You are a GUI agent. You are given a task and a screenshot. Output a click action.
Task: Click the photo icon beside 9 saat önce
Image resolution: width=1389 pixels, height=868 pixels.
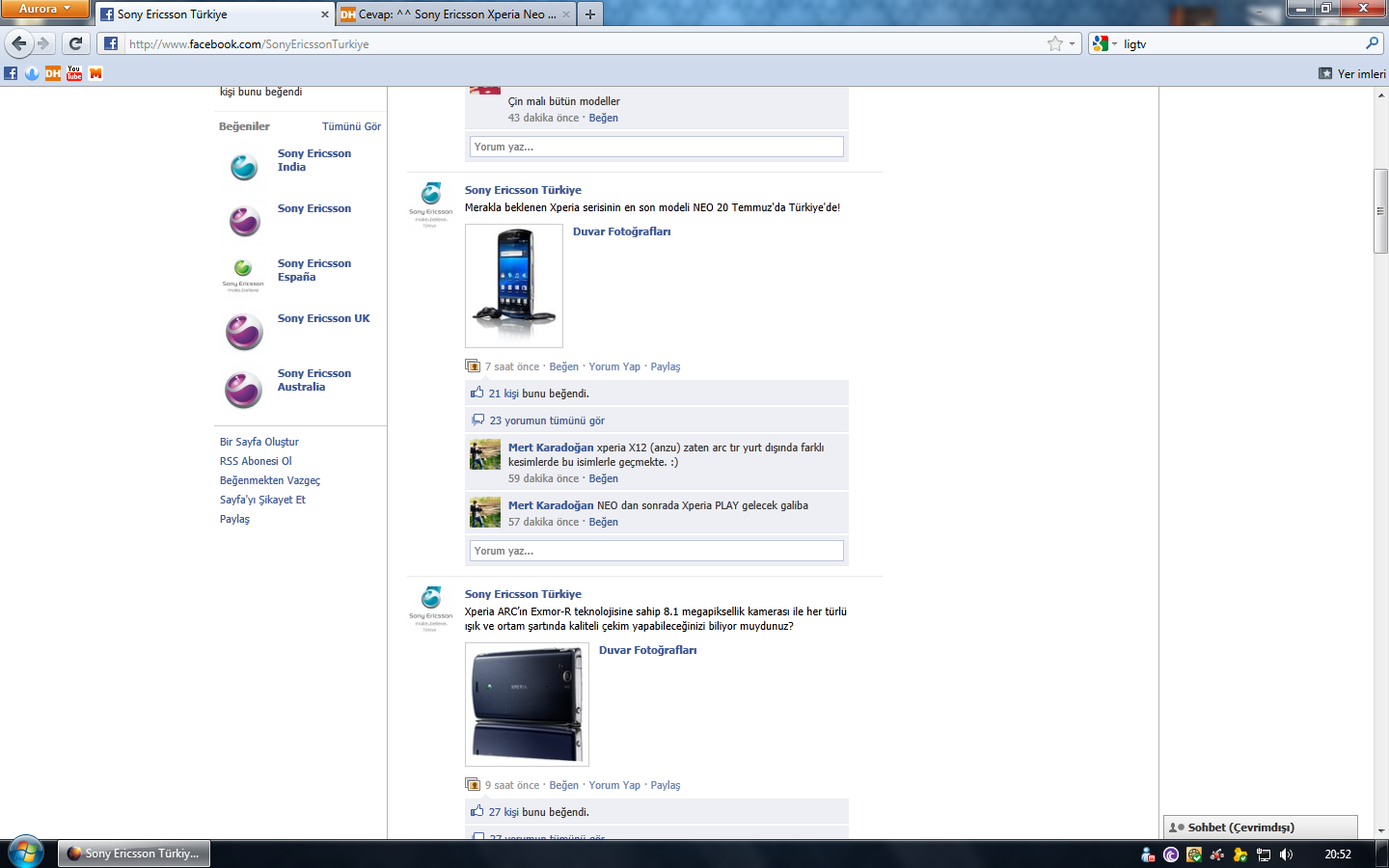coord(473,784)
